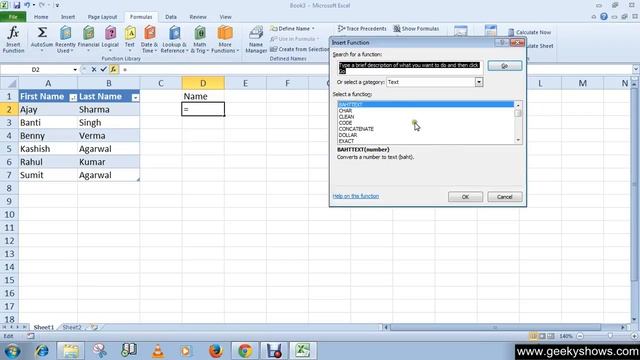Screen dimensions: 640x360
Task: Click the Save icon in quick access toolbar
Action: pos(17,5)
